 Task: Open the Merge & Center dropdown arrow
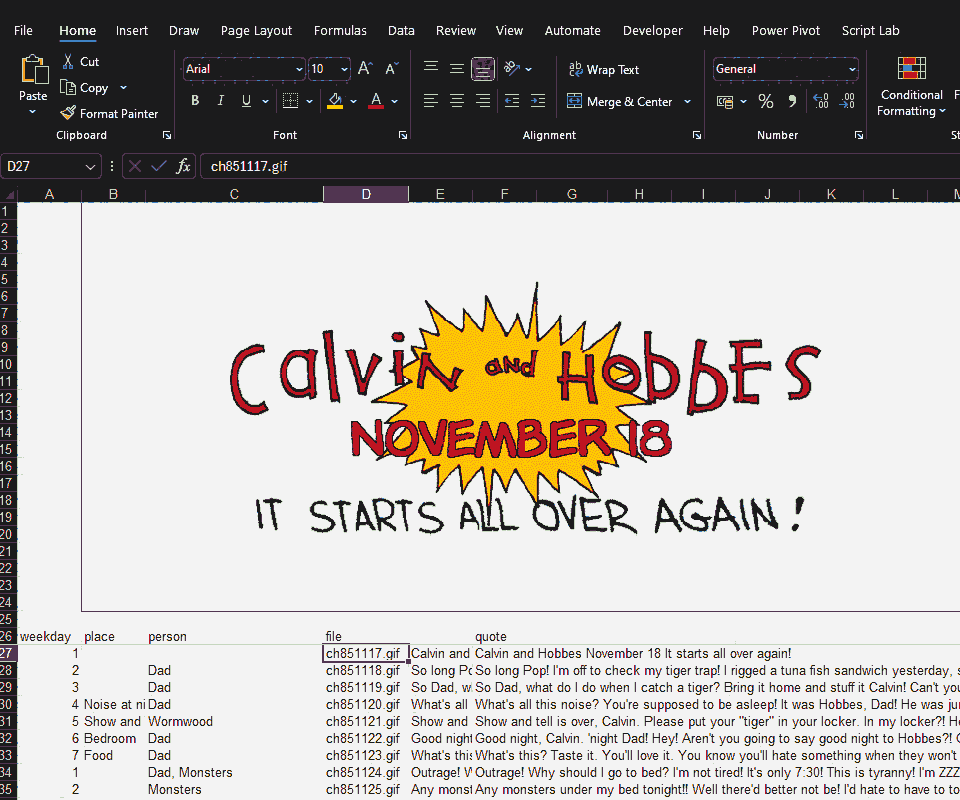click(687, 102)
